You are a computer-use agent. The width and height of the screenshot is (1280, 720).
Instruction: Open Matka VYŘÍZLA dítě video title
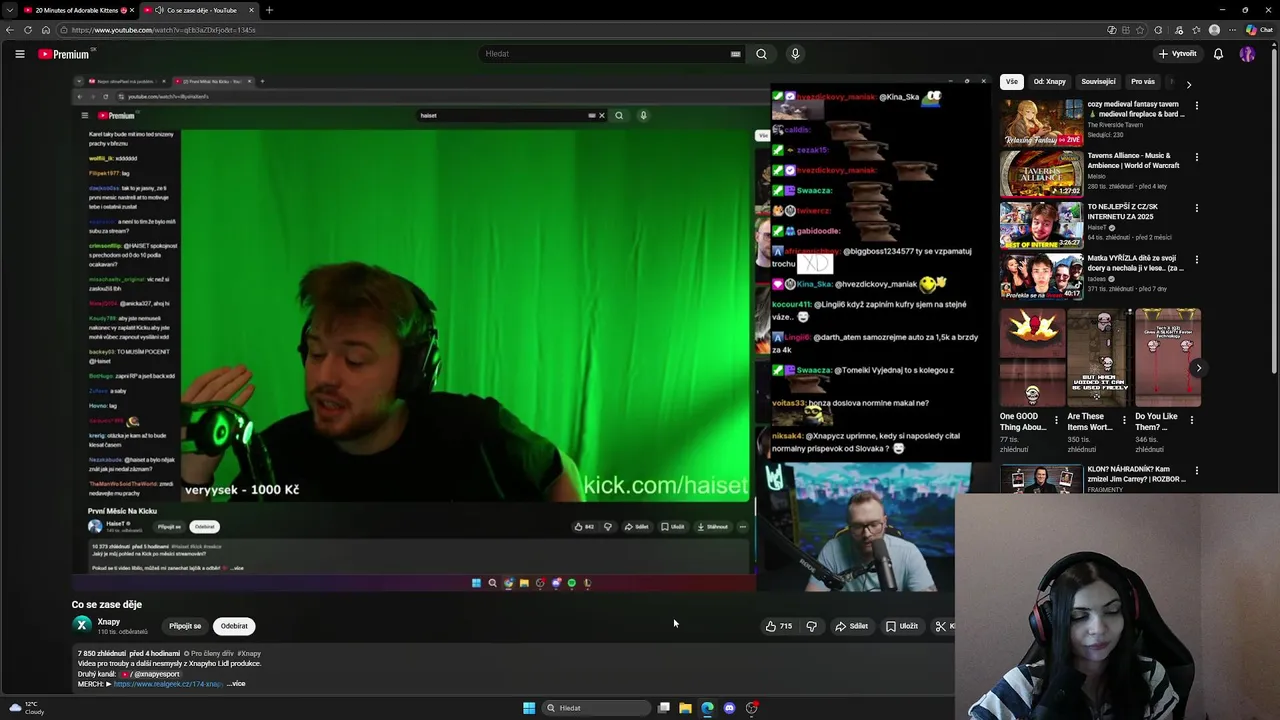click(1136, 263)
